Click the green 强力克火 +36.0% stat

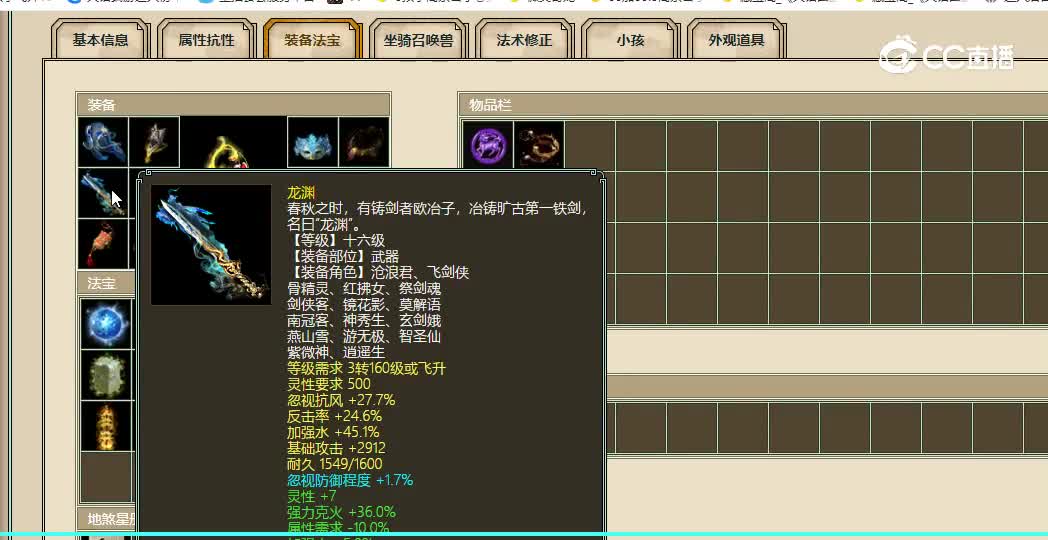342,513
